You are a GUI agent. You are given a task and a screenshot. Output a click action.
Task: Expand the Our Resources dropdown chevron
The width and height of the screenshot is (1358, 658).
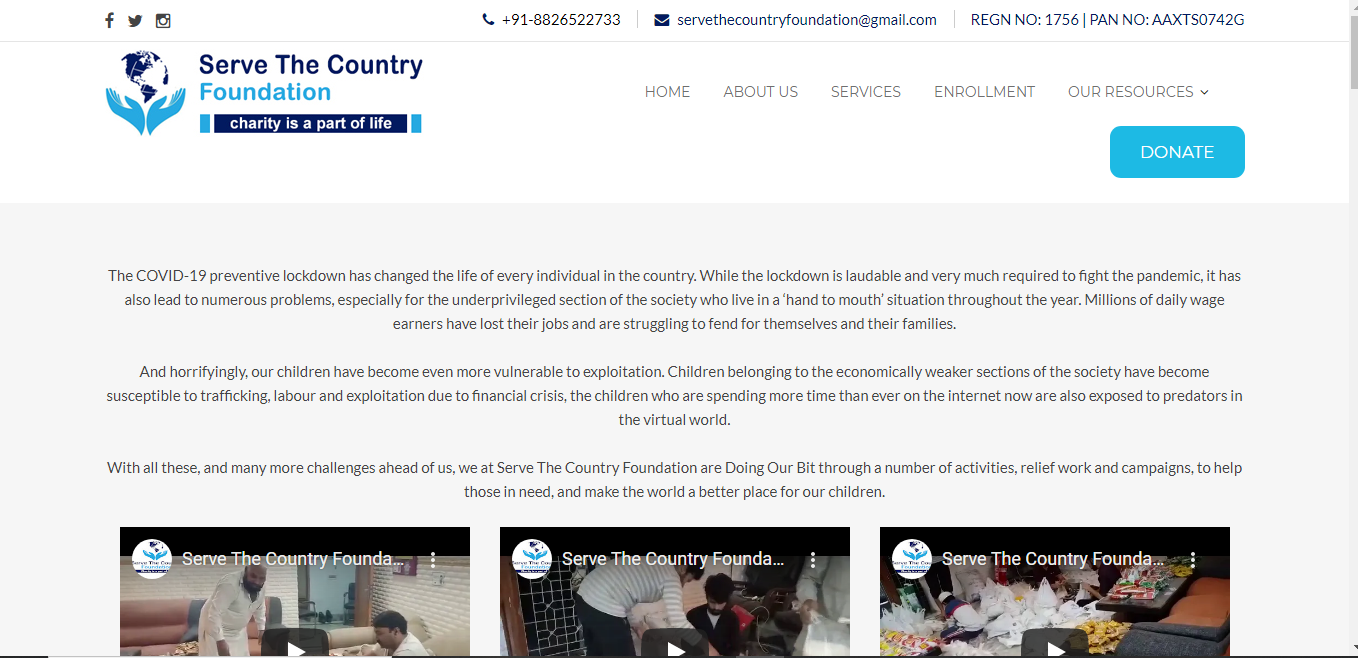click(x=1204, y=92)
